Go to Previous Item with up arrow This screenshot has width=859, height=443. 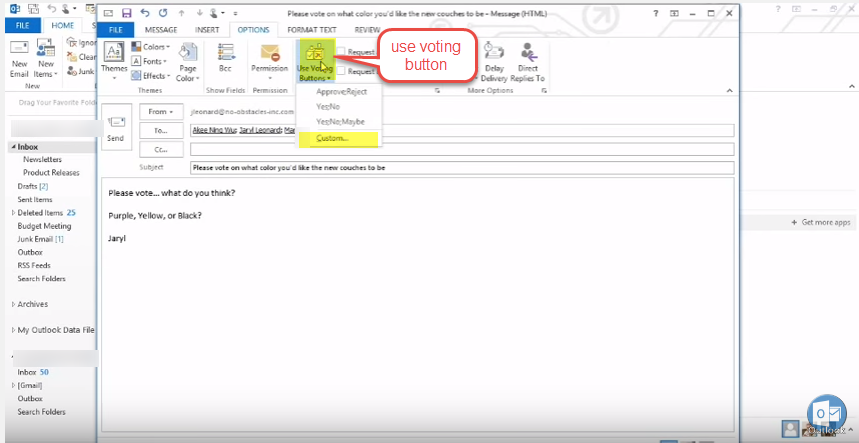click(x=181, y=13)
